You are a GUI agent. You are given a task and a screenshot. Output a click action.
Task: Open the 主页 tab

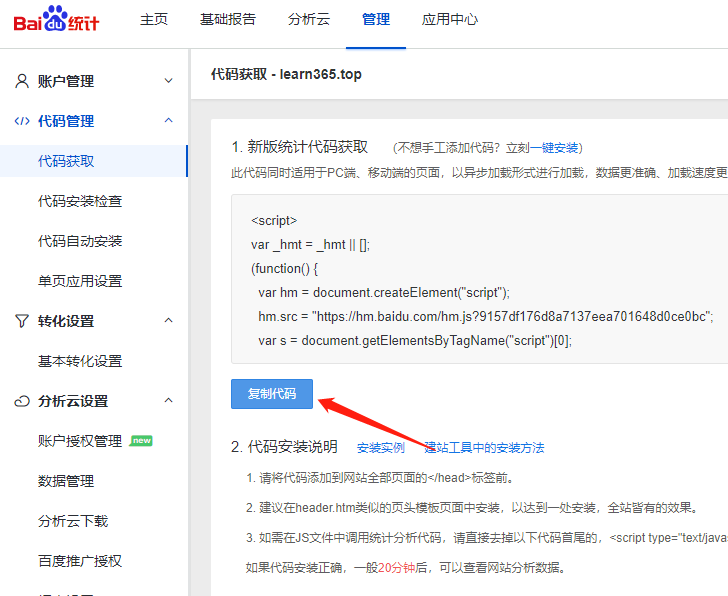click(153, 20)
